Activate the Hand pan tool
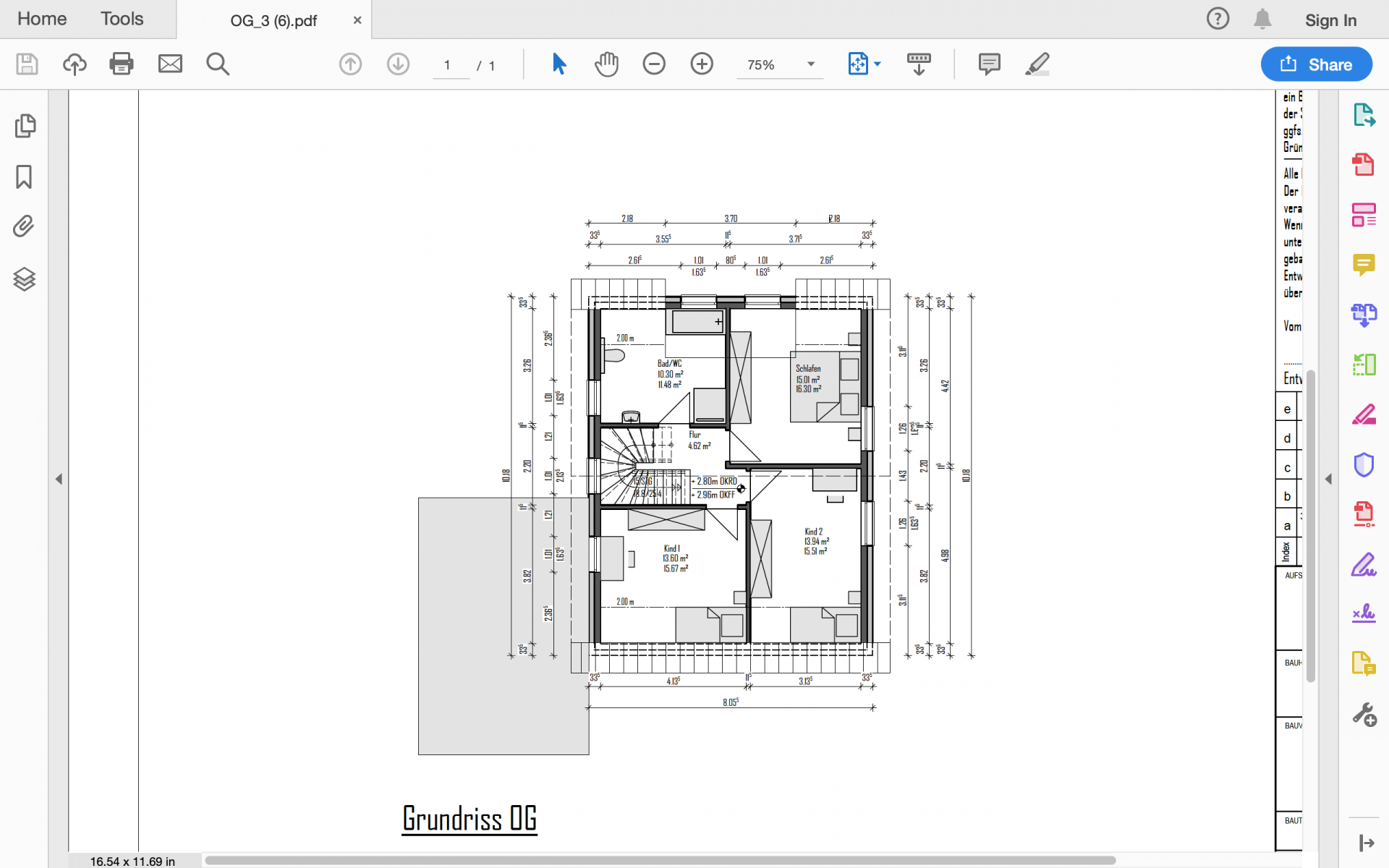This screenshot has width=1389, height=868. (606, 64)
